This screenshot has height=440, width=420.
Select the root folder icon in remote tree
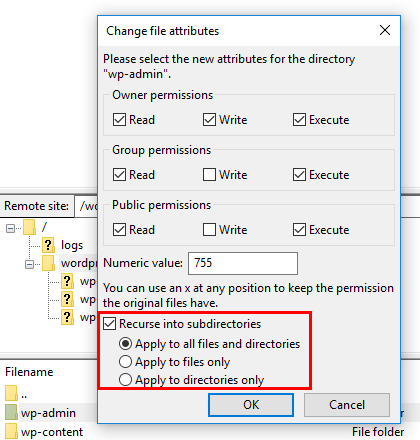[29, 227]
